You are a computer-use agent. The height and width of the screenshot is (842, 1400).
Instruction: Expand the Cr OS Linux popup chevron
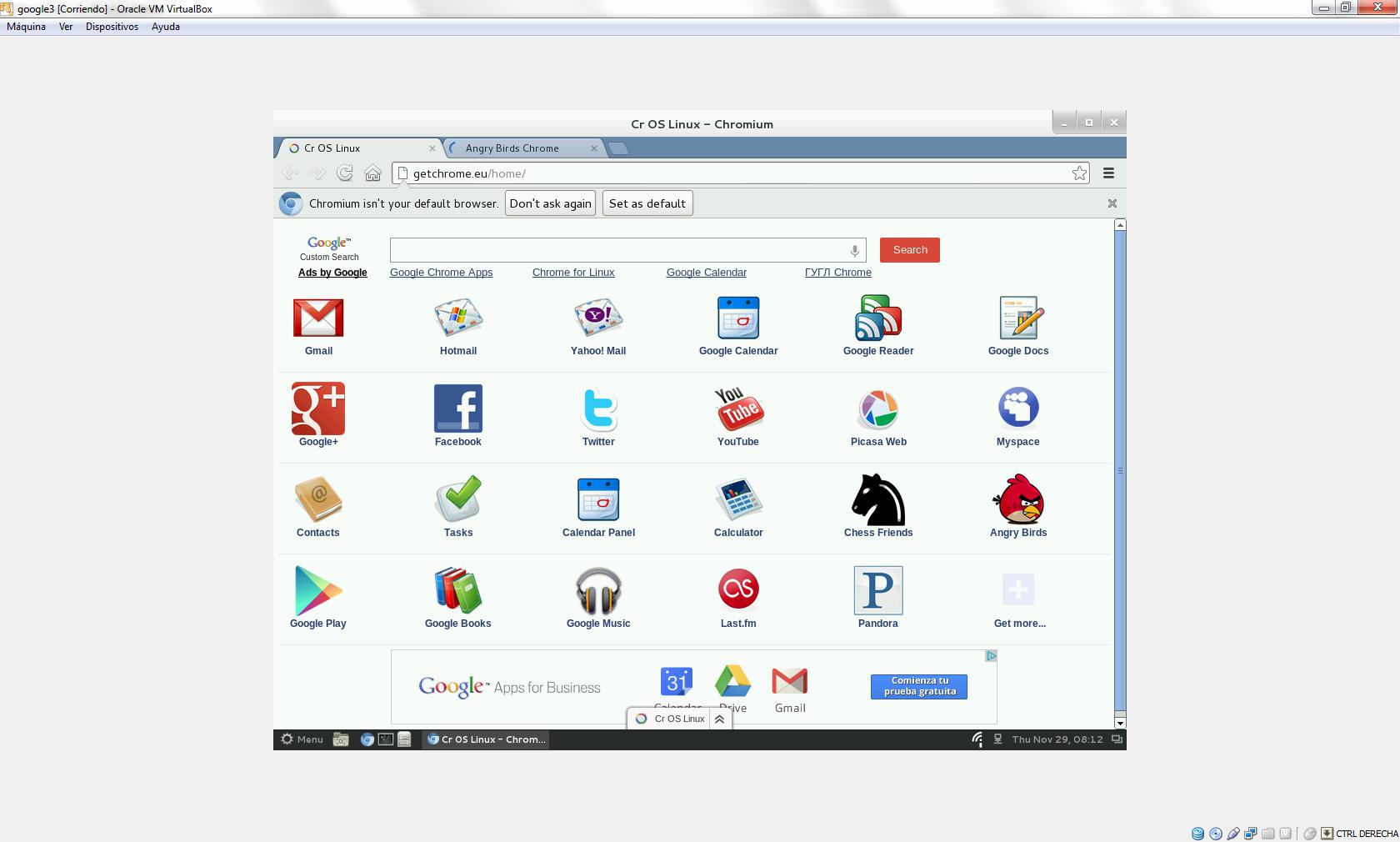[719, 719]
